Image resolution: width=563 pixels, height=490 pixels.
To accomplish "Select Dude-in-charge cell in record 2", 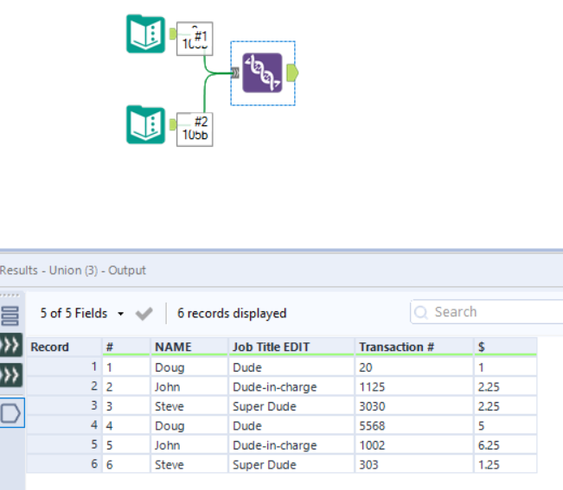I will (291, 387).
